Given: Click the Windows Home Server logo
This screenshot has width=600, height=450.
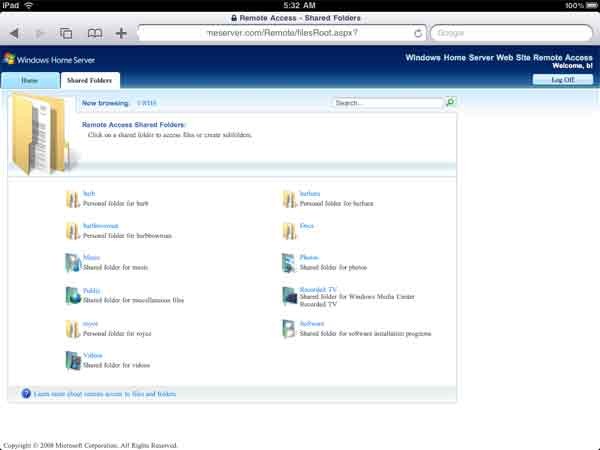Looking at the screenshot, I should tap(49, 59).
